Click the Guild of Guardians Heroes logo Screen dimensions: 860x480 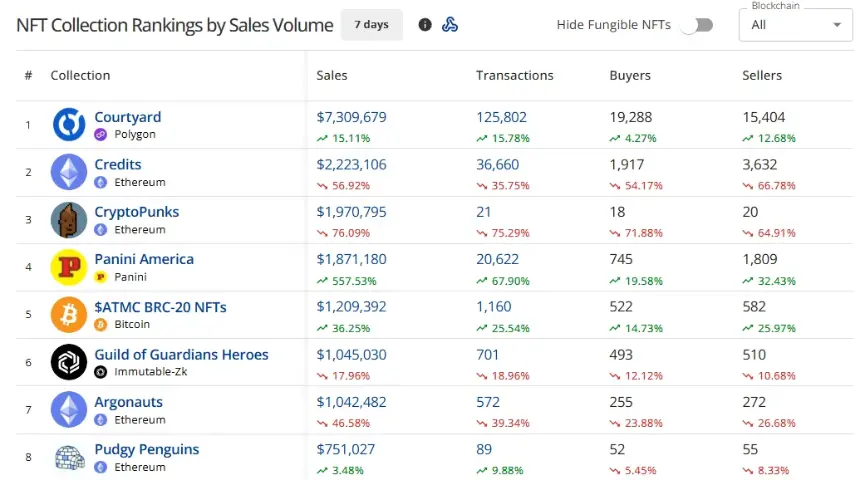[69, 362]
